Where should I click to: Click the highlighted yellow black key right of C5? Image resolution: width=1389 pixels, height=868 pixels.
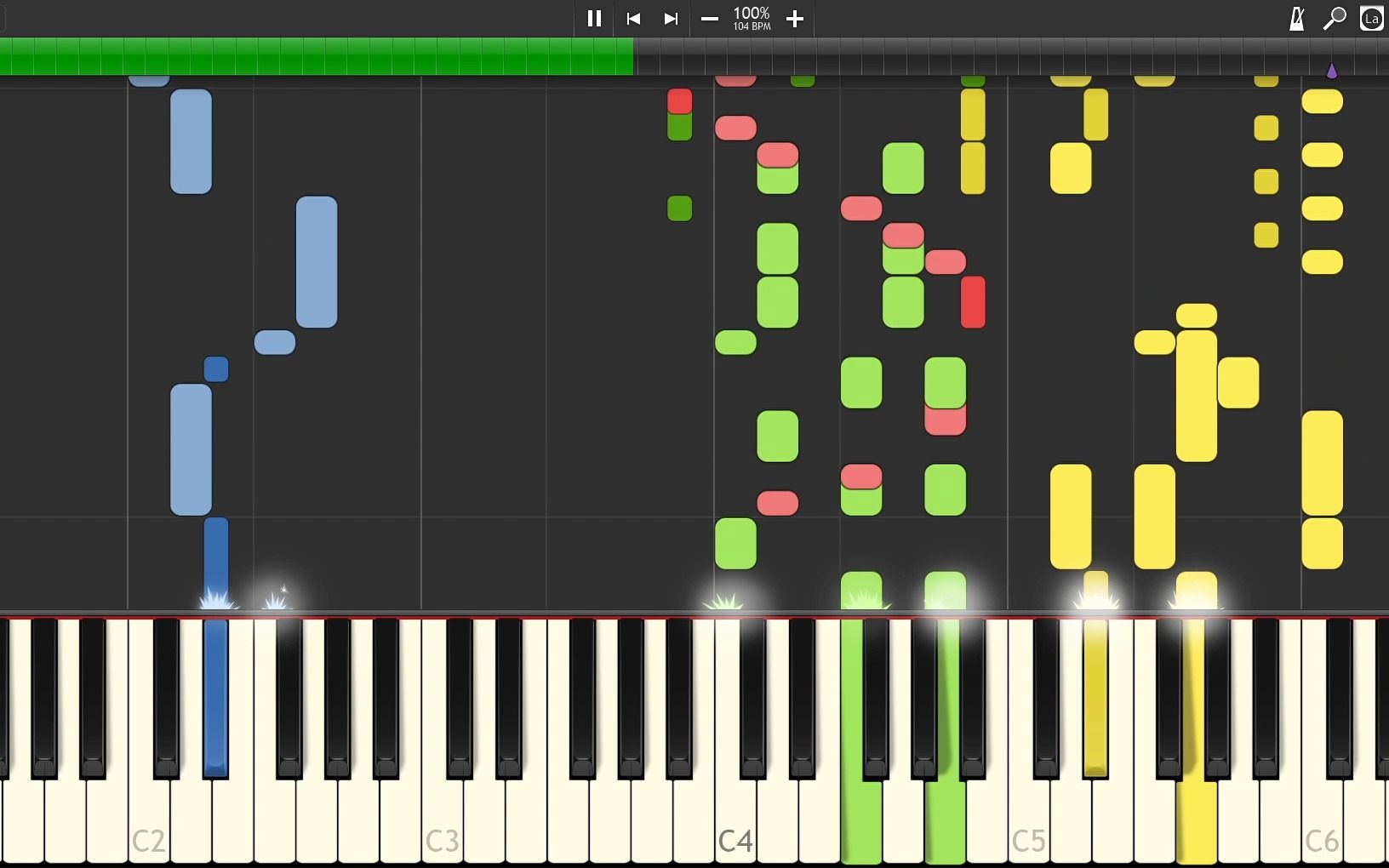point(1095,698)
